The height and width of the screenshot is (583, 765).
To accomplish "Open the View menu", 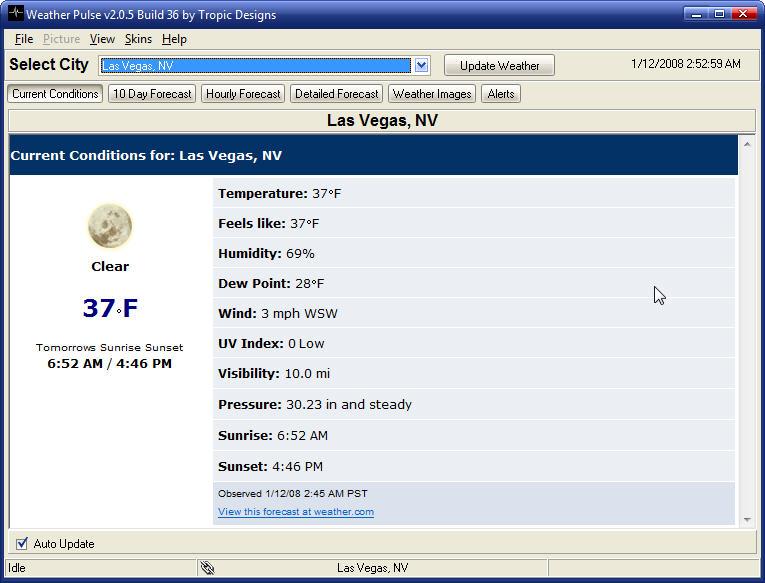I will tap(102, 39).
